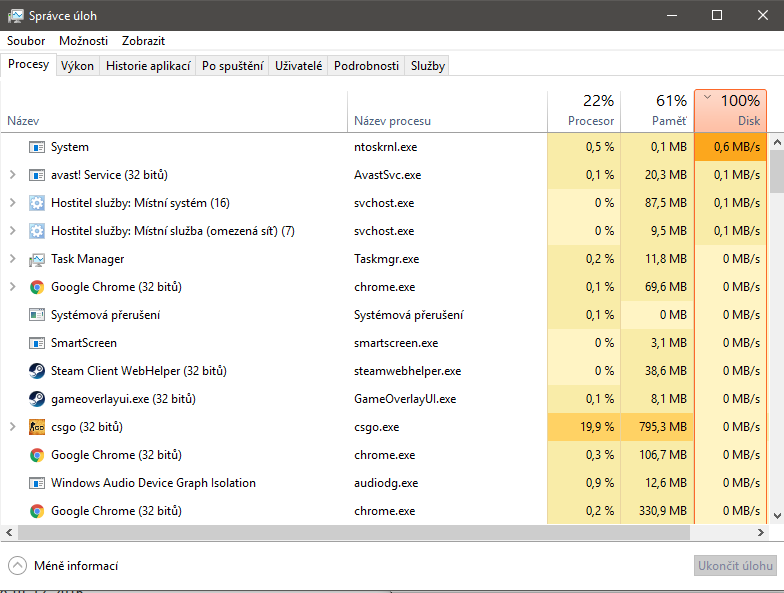Expand Hostitel služby: Místní služba (omezená síť)
Screen dimensions: 784x593
click(x=13, y=231)
